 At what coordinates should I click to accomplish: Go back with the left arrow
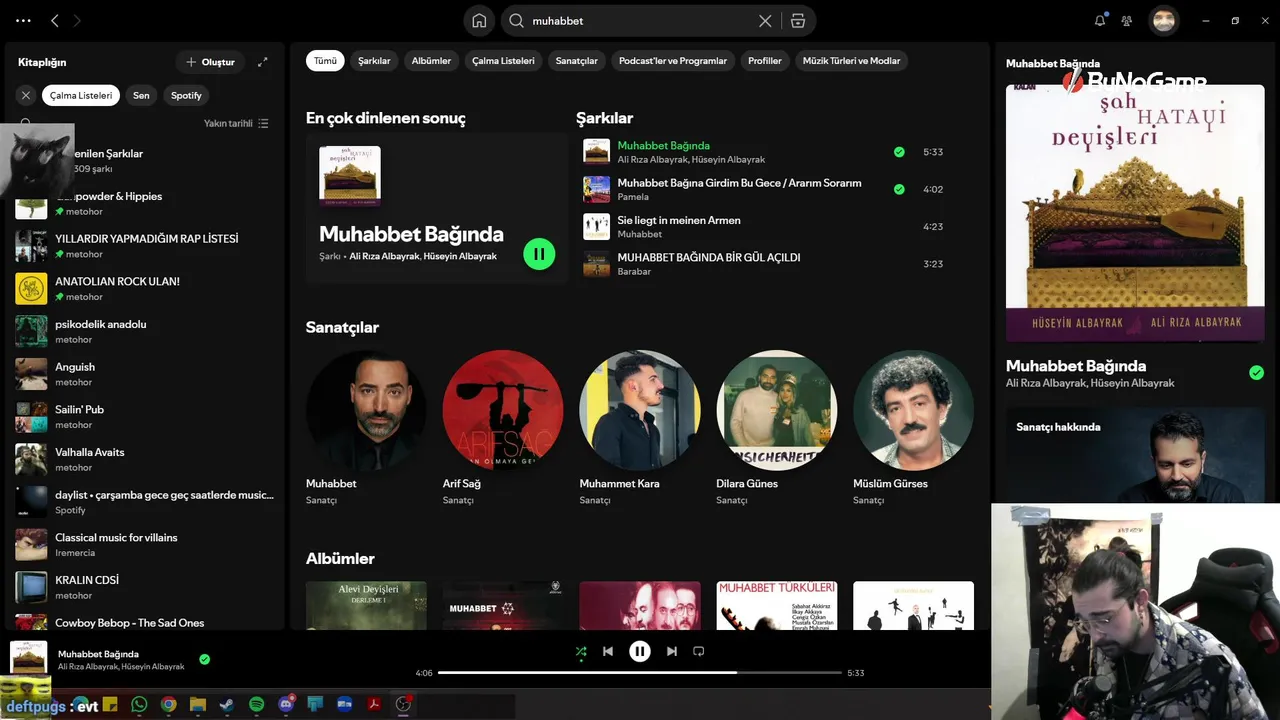[55, 20]
